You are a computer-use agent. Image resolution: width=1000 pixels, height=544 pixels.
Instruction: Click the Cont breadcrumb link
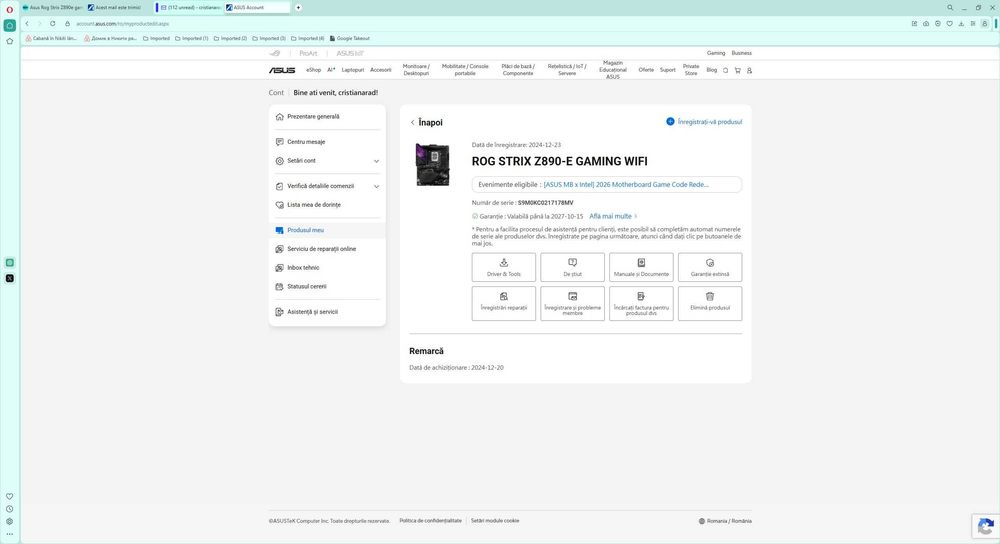(x=276, y=92)
